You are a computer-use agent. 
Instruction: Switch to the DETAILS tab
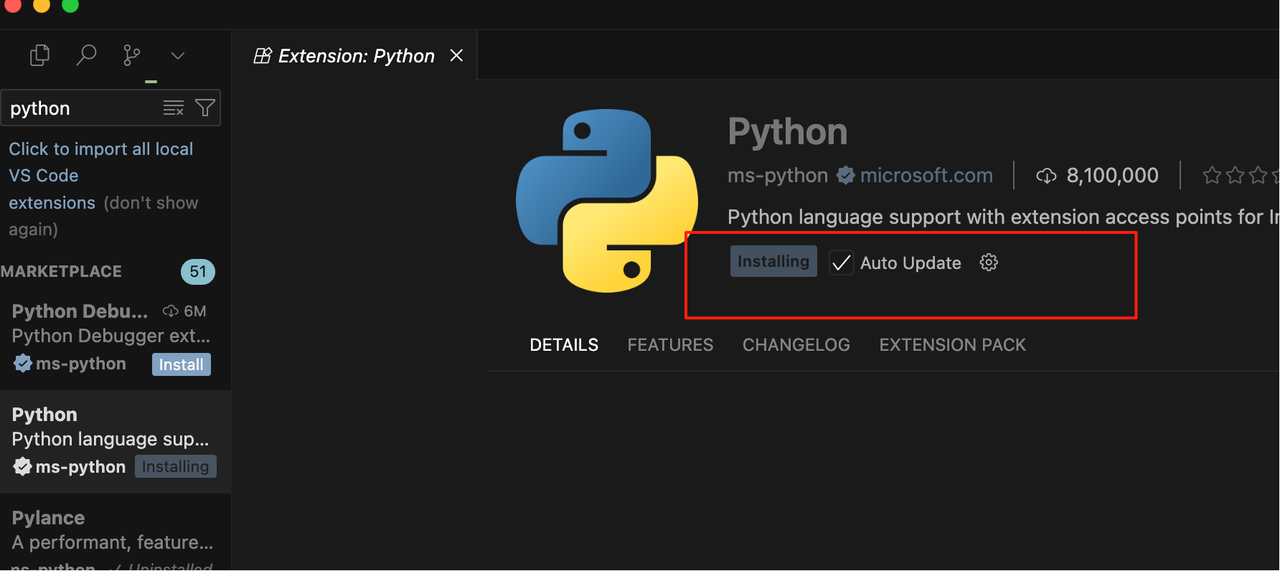tap(564, 345)
